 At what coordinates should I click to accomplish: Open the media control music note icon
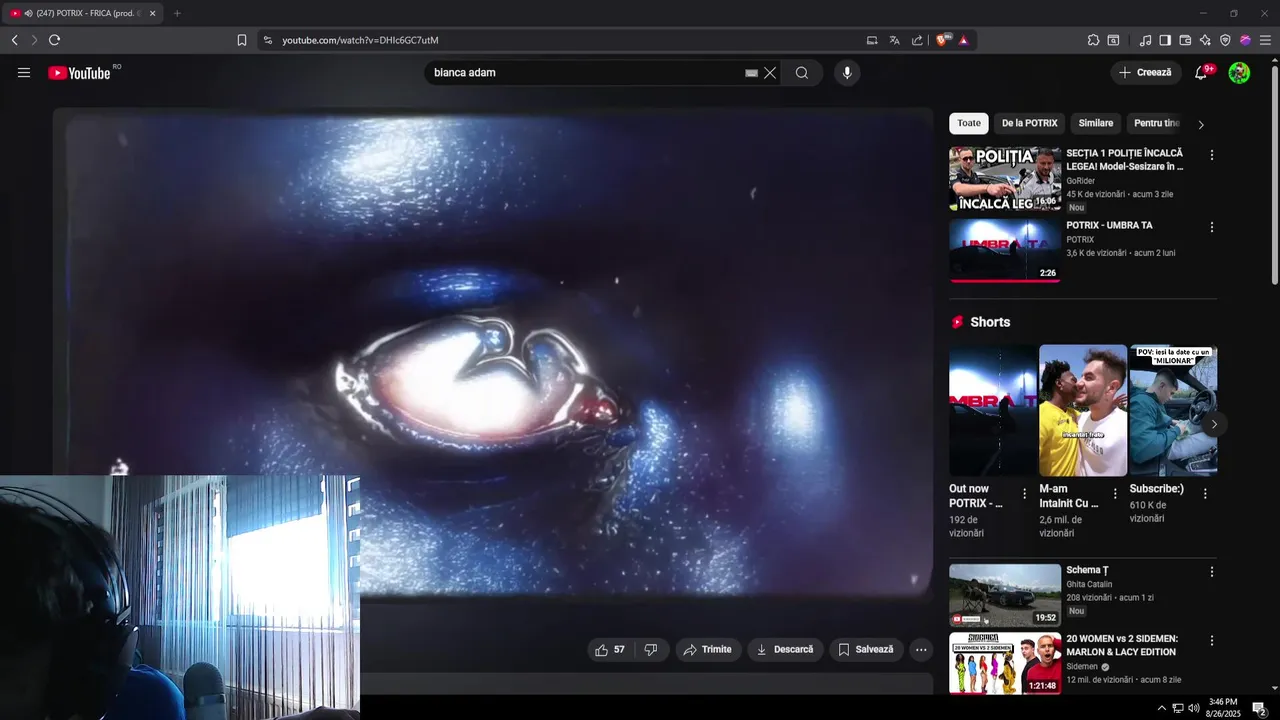(1145, 40)
